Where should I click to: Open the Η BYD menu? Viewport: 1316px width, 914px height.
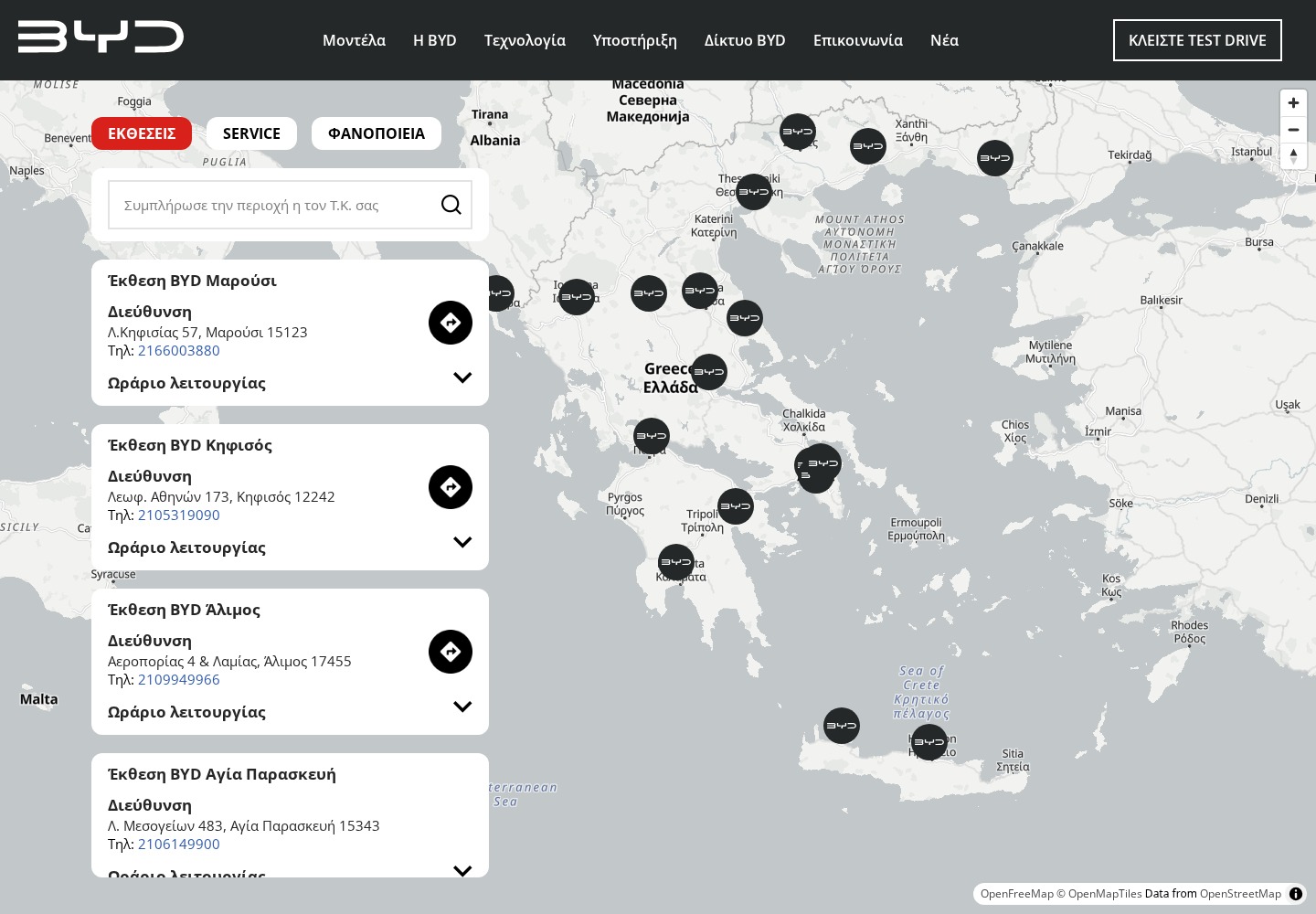click(x=435, y=40)
